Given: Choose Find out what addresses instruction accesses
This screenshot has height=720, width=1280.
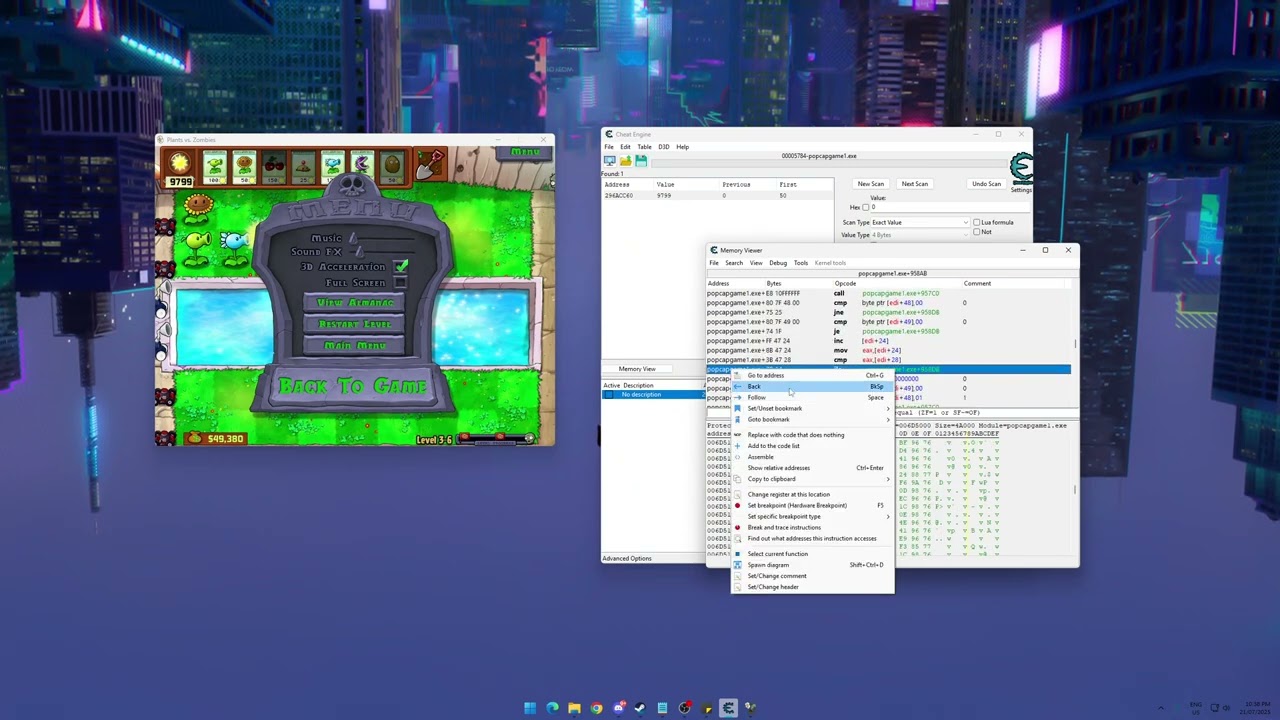Looking at the screenshot, I should [x=812, y=538].
